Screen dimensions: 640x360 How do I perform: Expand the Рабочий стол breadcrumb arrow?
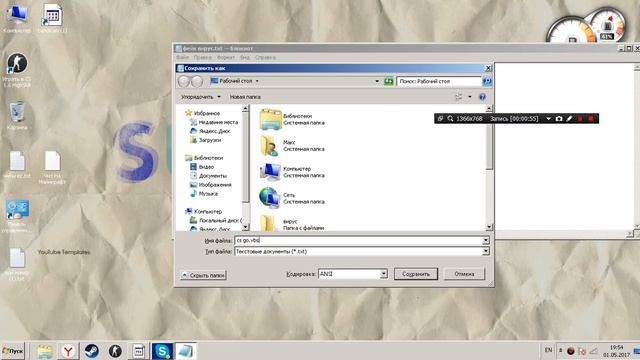pos(257,81)
